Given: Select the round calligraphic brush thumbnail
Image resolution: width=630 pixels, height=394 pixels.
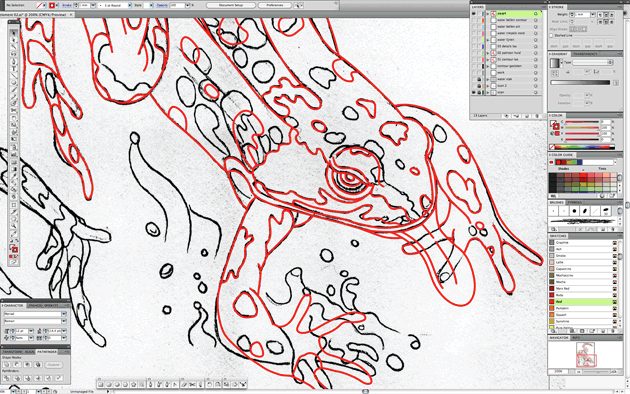Looking at the screenshot, I should click(575, 211).
